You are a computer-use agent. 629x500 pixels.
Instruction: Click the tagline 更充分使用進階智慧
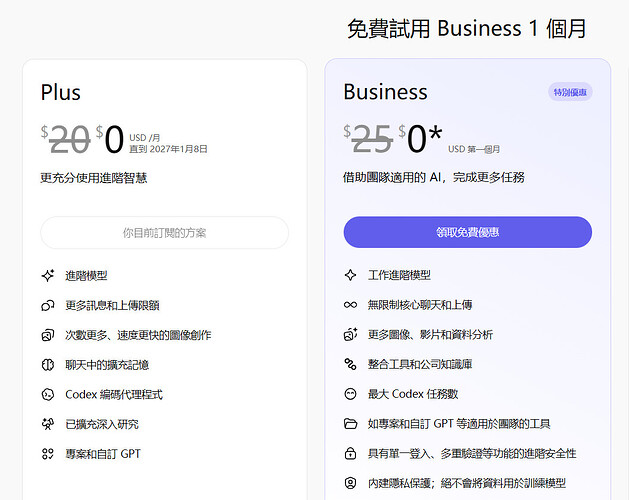94,178
